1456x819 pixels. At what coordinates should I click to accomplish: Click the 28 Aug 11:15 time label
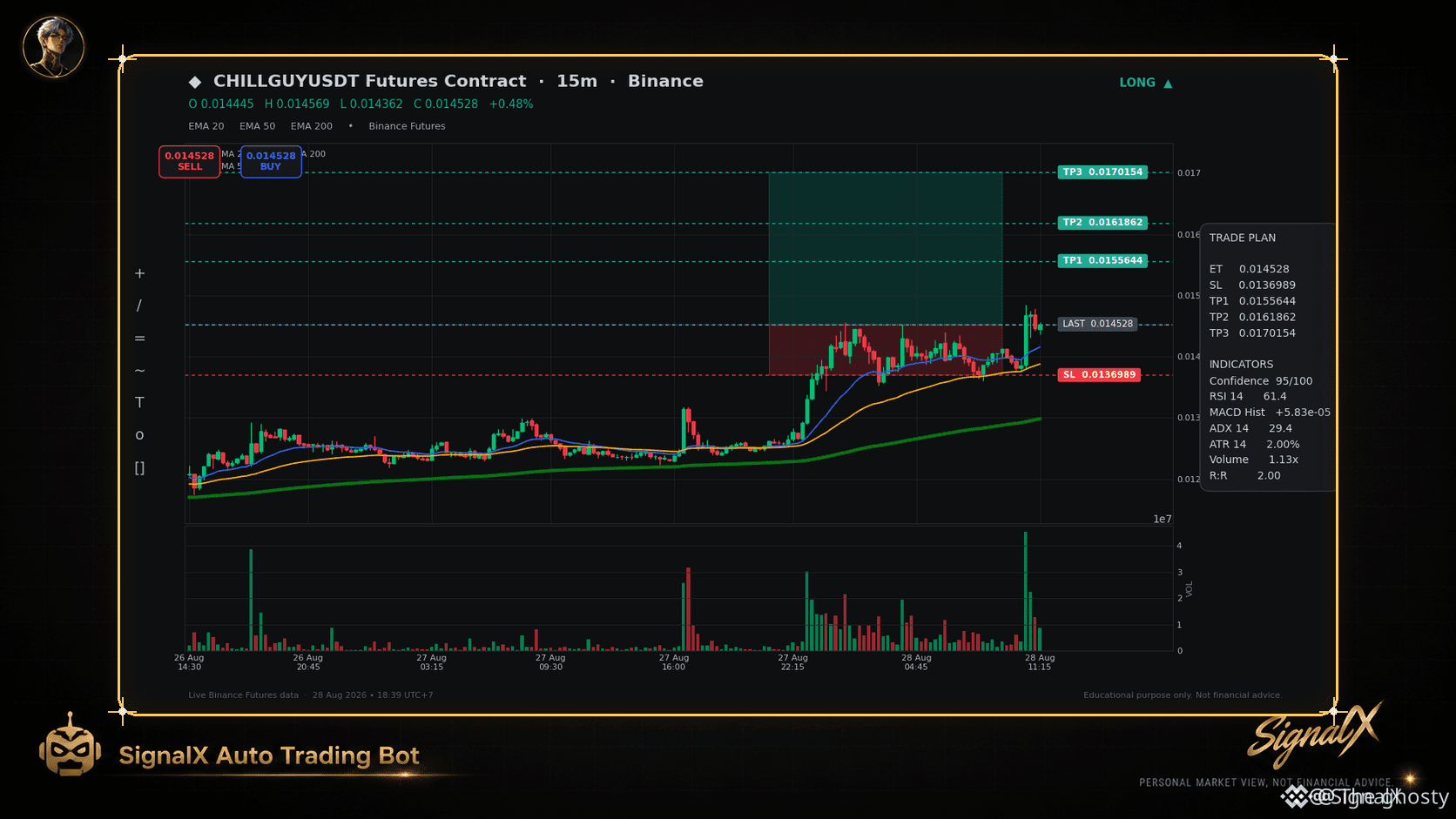pyautogui.click(x=1039, y=662)
